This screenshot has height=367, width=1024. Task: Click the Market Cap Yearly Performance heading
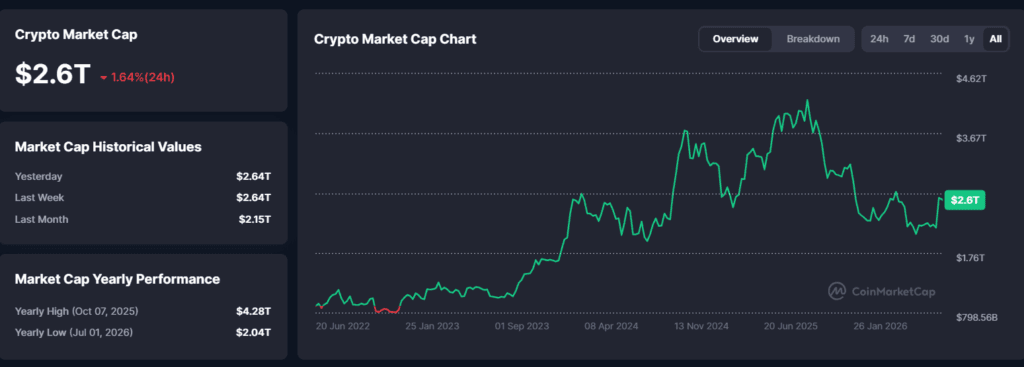tap(117, 279)
